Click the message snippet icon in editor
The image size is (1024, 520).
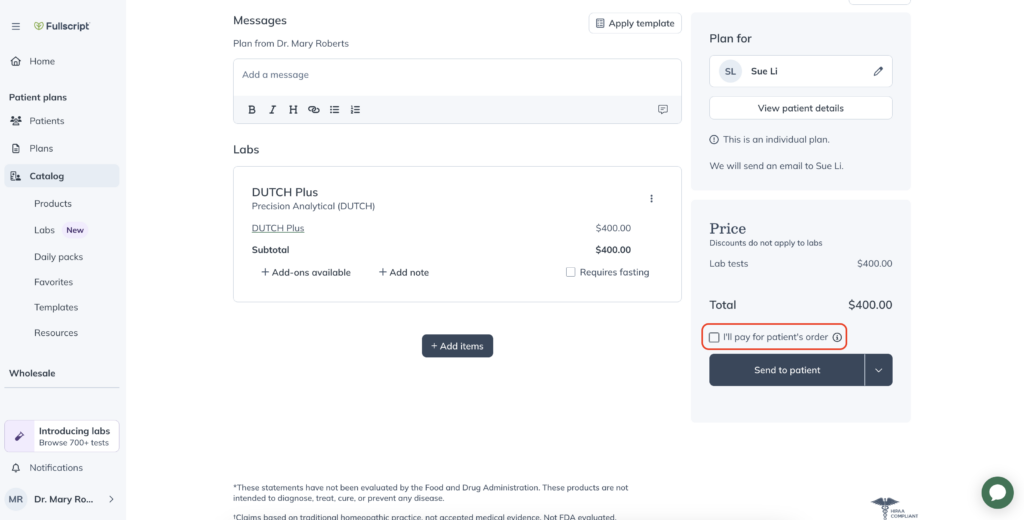coord(663,110)
